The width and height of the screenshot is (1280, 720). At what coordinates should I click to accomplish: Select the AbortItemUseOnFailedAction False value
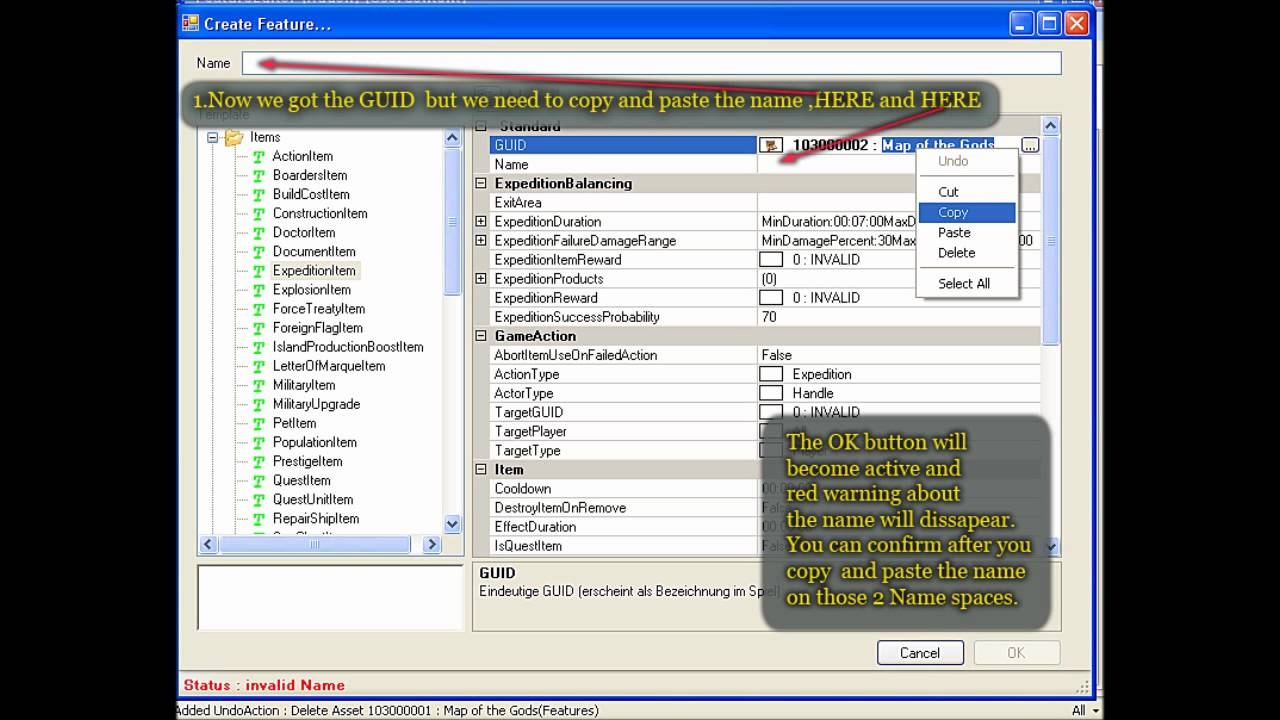[x=776, y=355]
